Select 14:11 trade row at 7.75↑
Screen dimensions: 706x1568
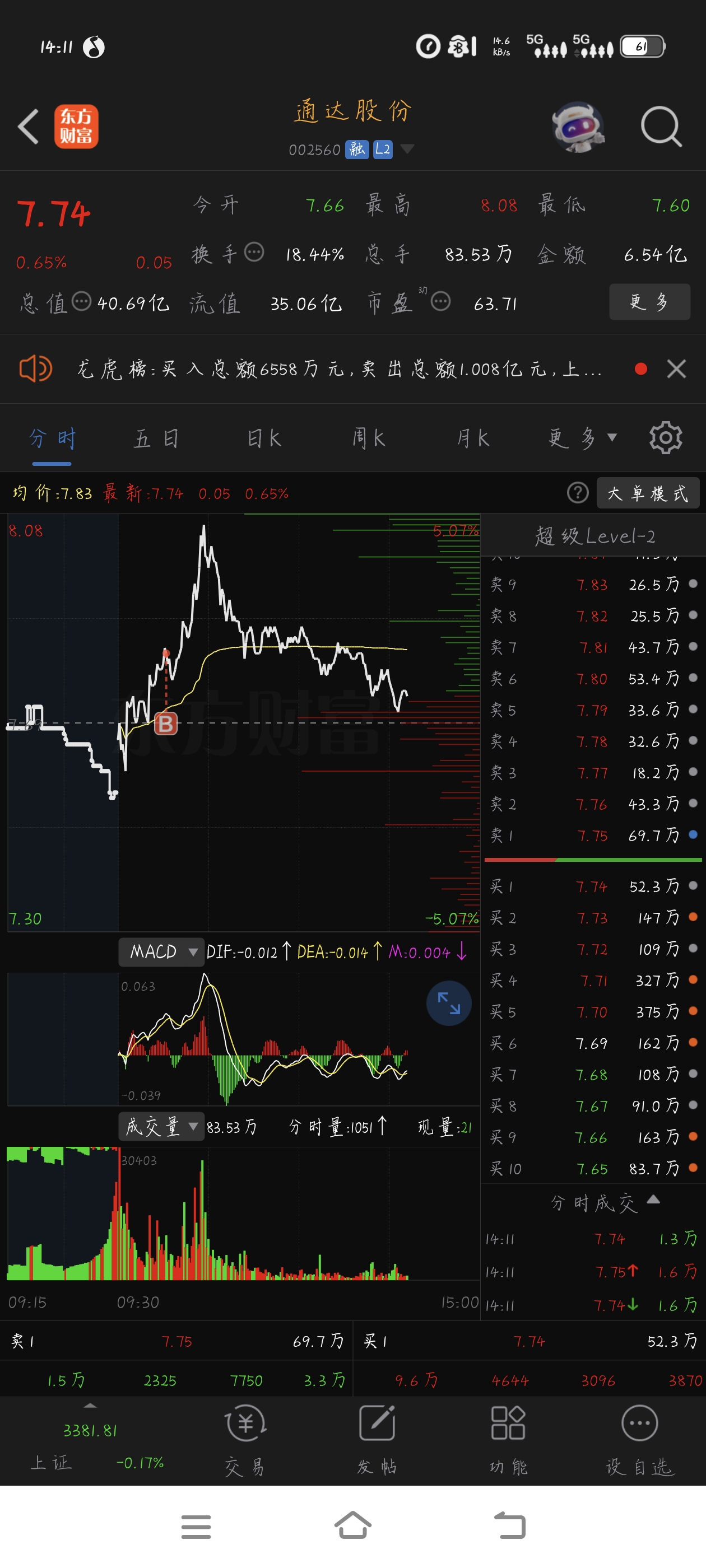click(593, 1272)
